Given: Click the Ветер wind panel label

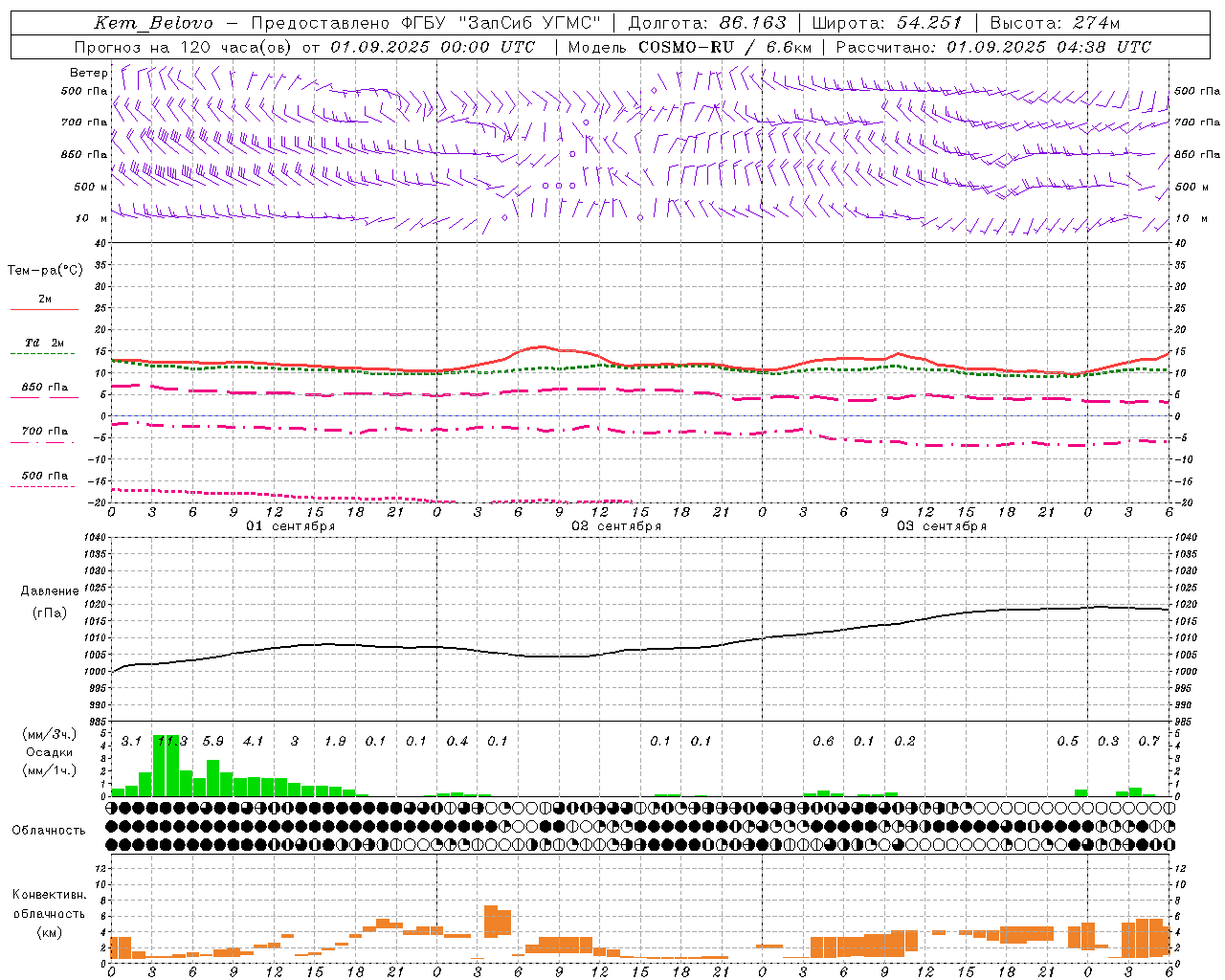Looking at the screenshot, I should click(x=89, y=73).
